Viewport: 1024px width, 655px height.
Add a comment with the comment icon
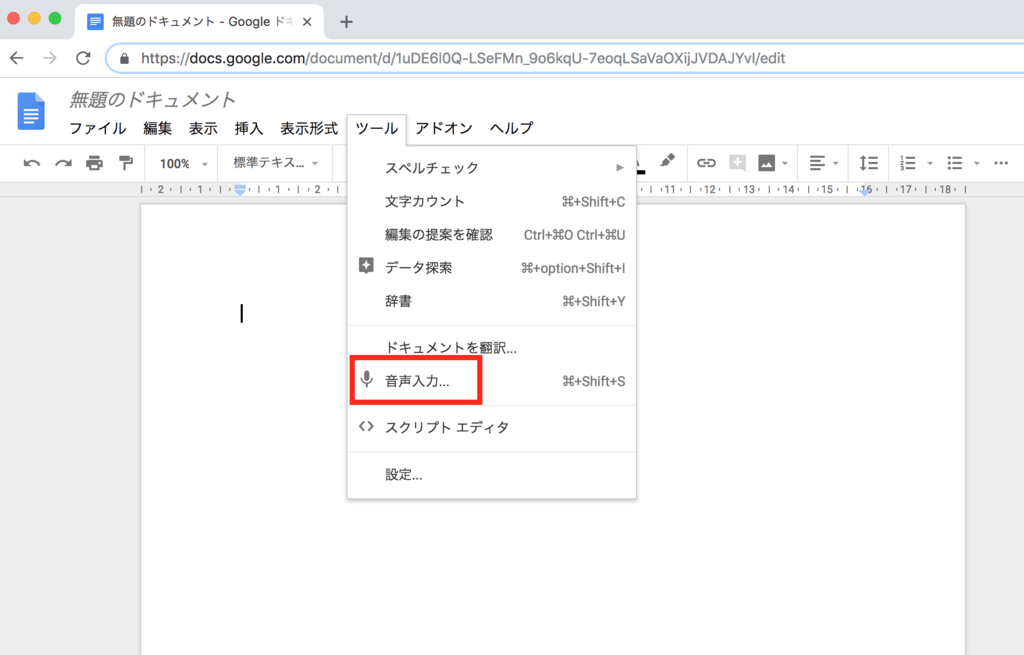click(737, 163)
